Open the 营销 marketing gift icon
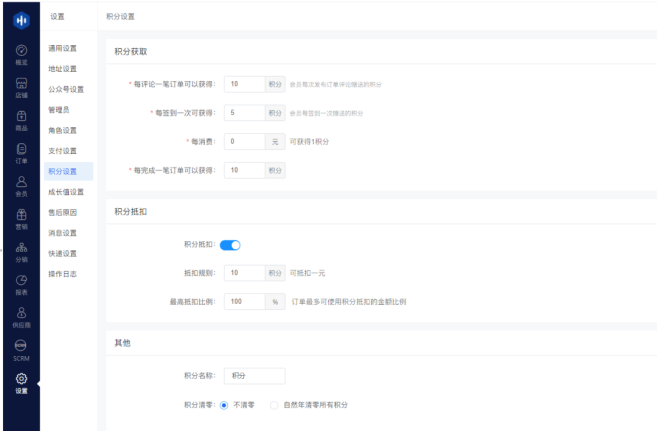The image size is (658, 431). click(x=21, y=217)
